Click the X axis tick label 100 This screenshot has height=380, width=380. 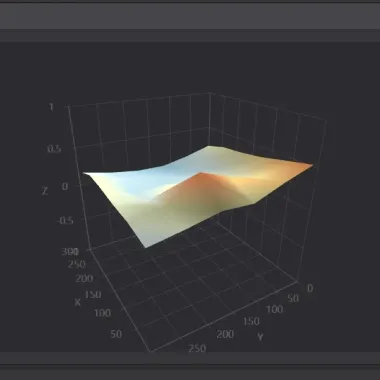click(x=102, y=313)
